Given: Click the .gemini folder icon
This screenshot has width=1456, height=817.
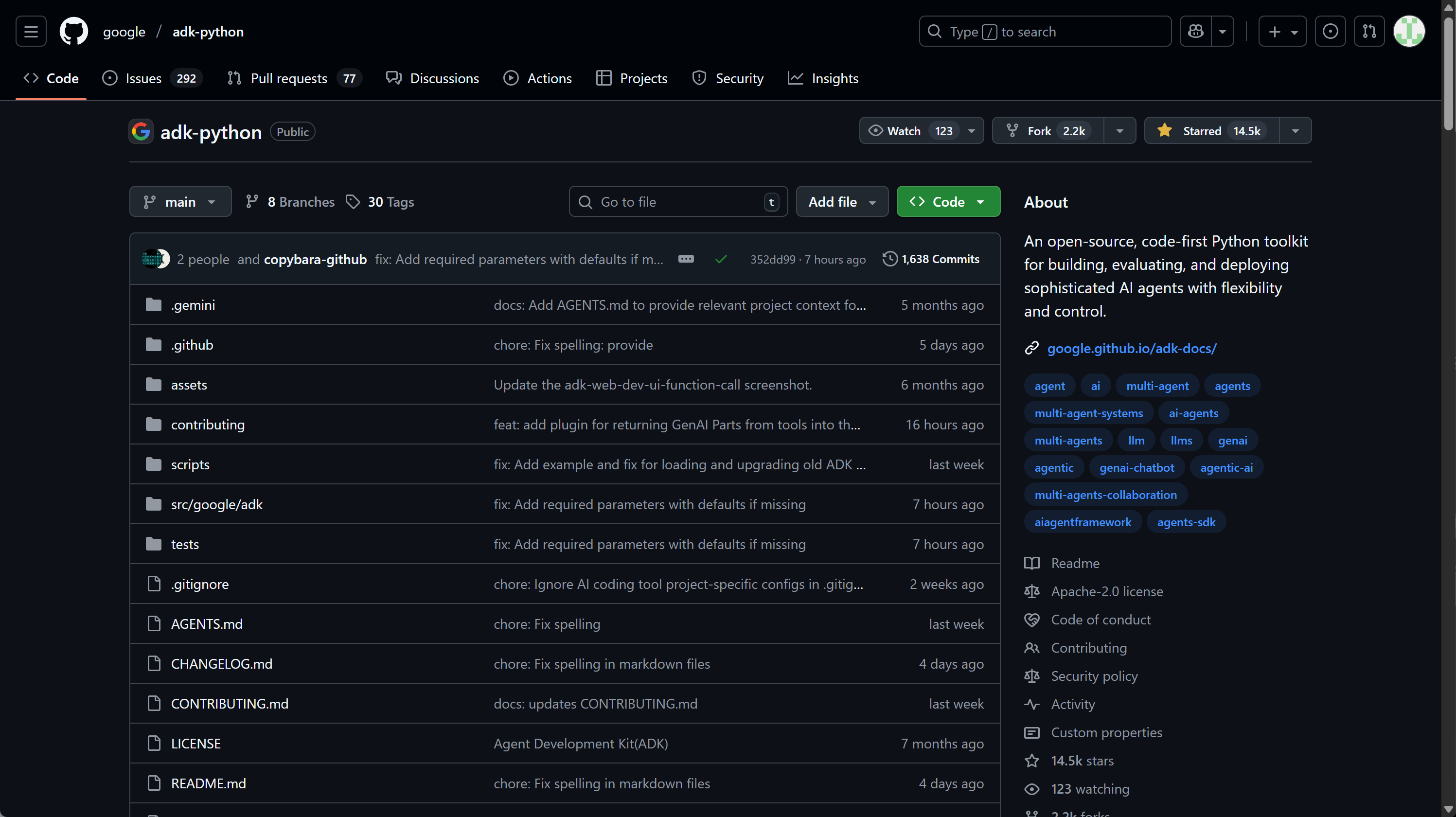Looking at the screenshot, I should point(154,305).
